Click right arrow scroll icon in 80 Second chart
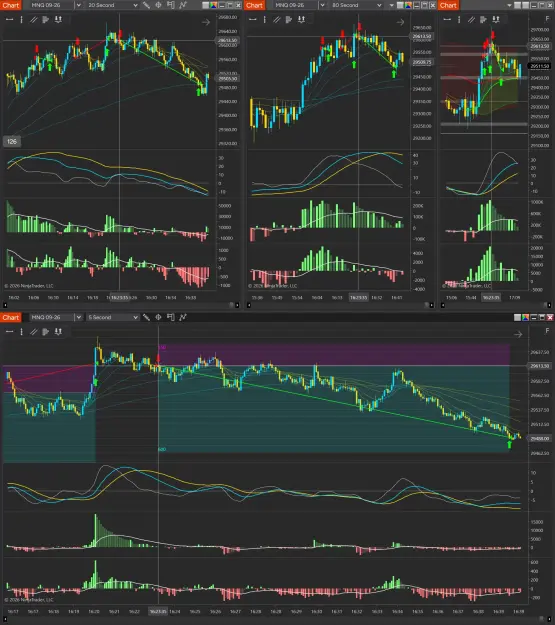555x625 pixels. pyautogui.click(x=400, y=22)
